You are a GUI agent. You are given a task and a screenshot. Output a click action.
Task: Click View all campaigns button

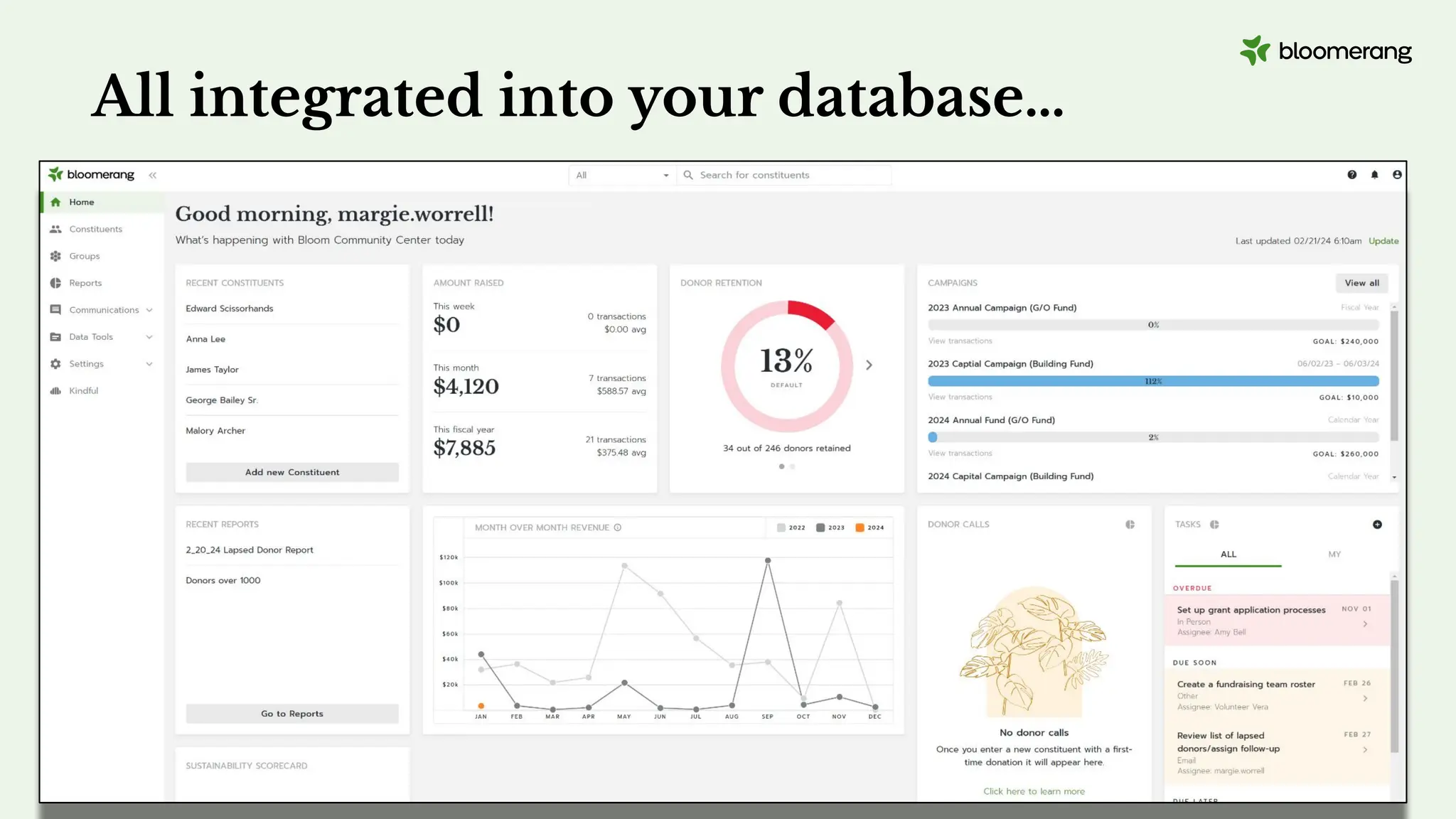pos(1361,283)
